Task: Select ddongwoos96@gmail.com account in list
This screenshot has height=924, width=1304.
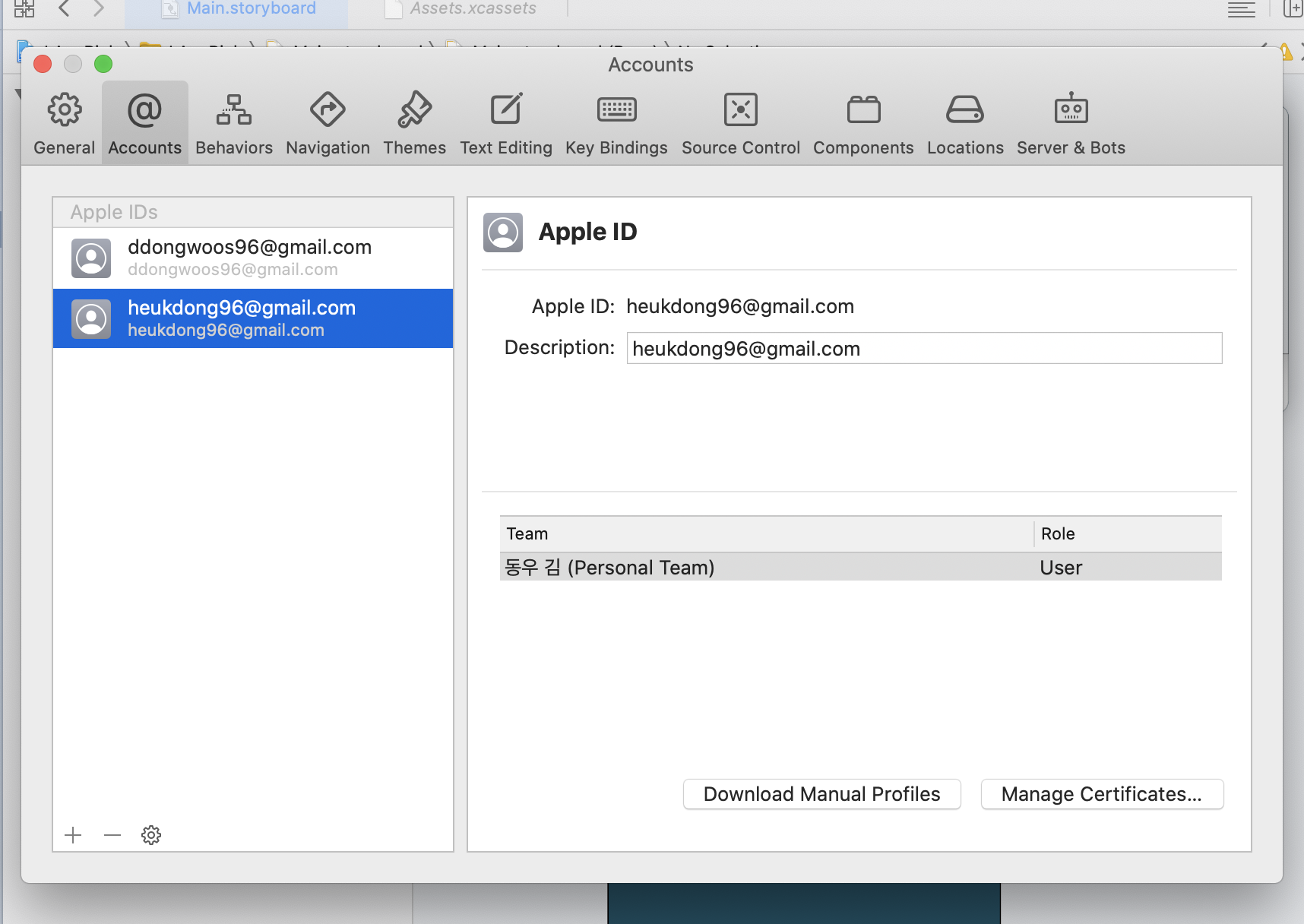Action: tap(252, 258)
